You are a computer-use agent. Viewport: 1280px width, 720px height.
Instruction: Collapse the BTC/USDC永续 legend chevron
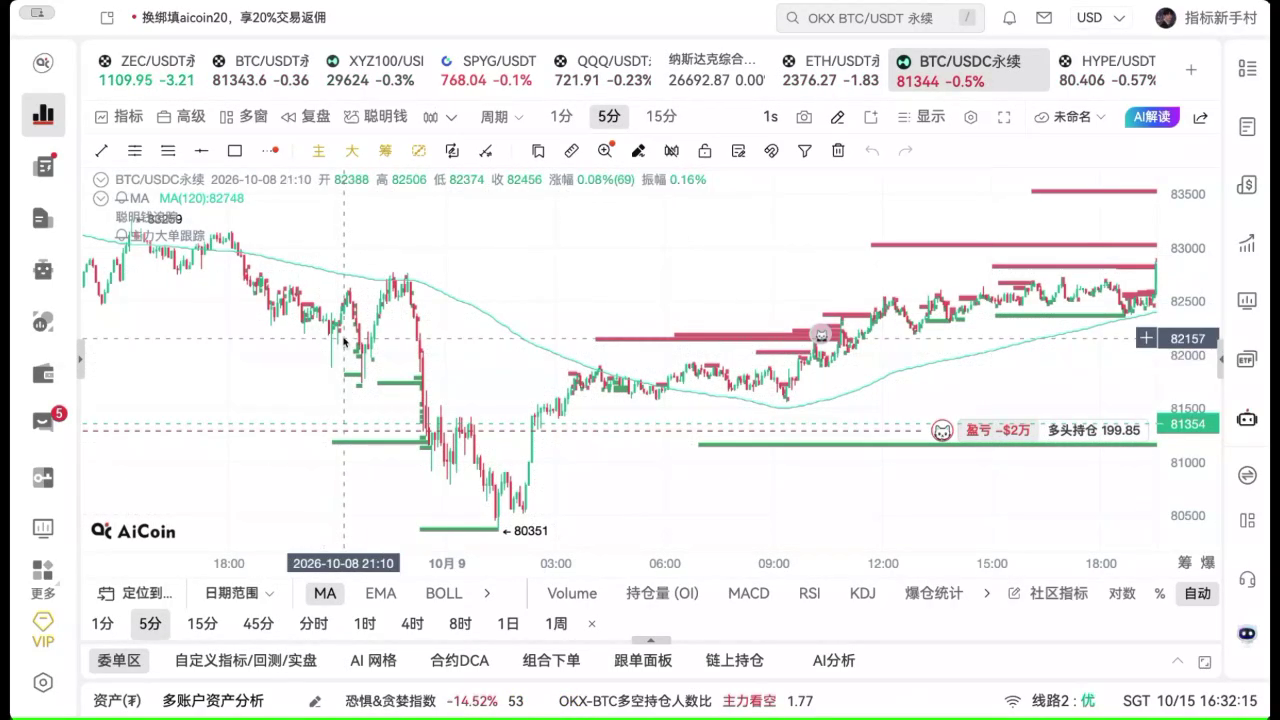100,180
